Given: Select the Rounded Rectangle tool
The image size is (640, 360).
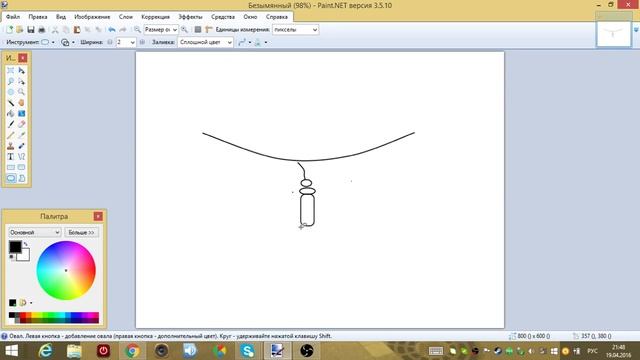Looking at the screenshot, I should click(21, 167).
